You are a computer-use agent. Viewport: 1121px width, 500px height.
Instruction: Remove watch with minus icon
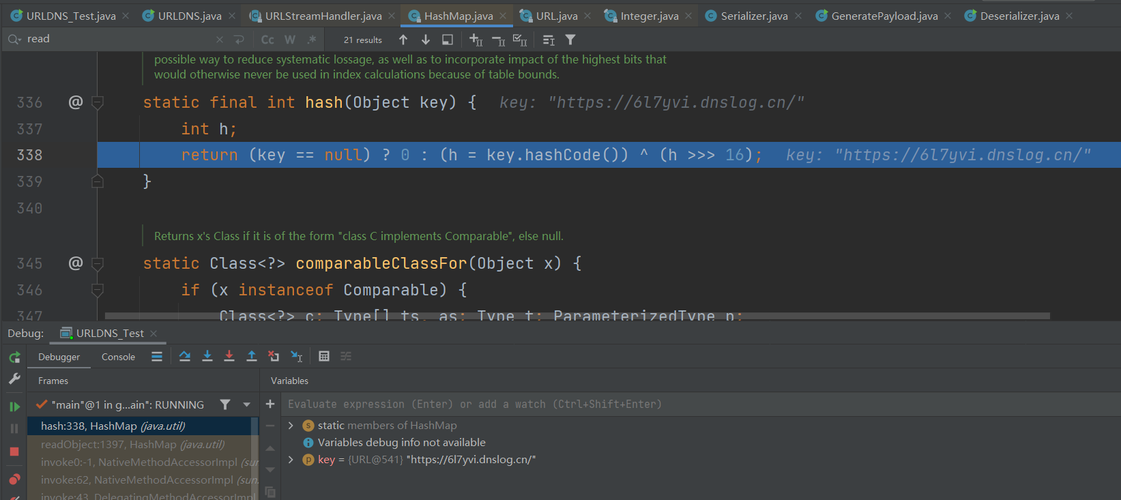270,426
